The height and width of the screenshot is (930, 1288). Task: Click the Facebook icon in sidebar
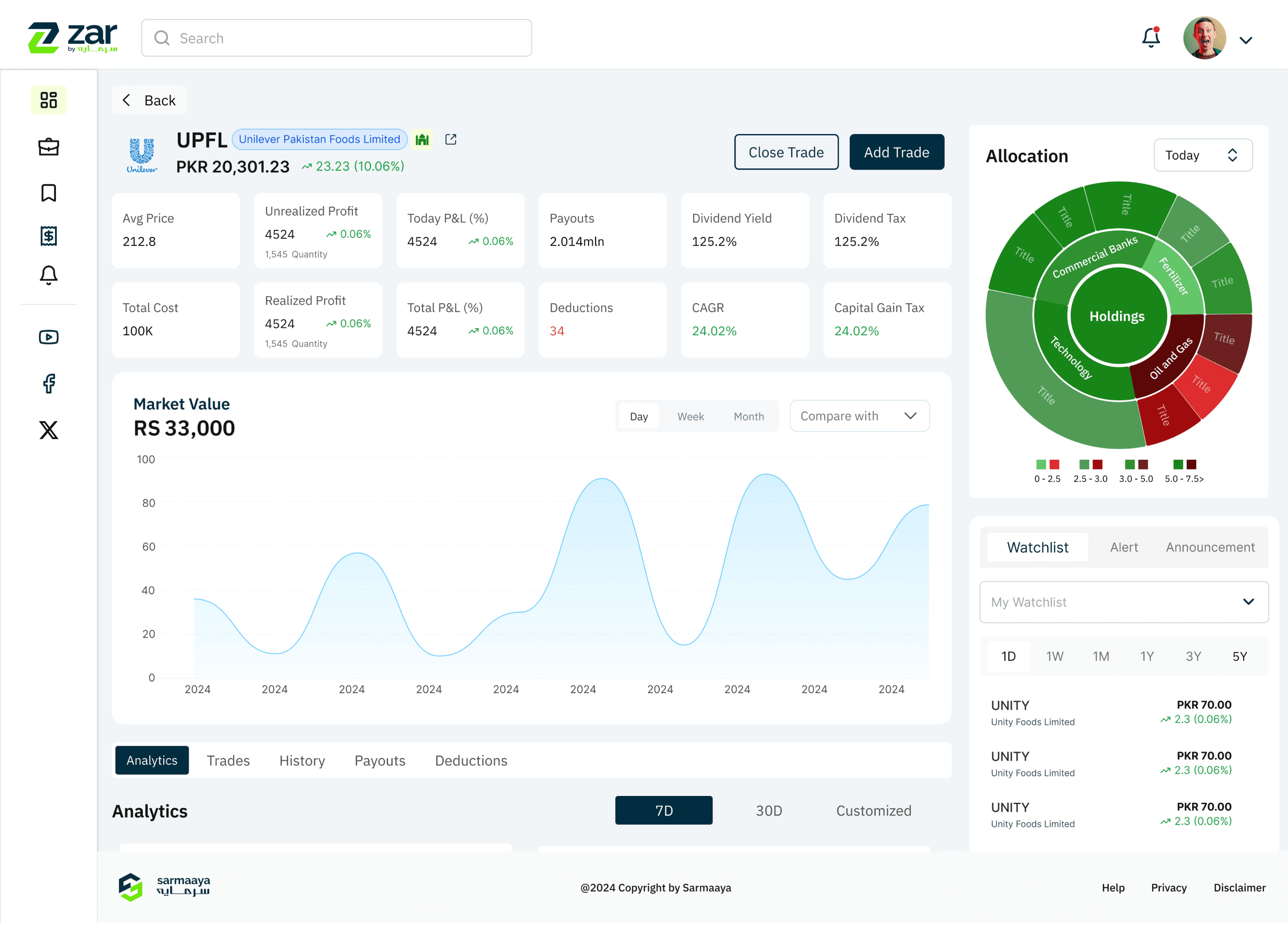click(x=48, y=383)
